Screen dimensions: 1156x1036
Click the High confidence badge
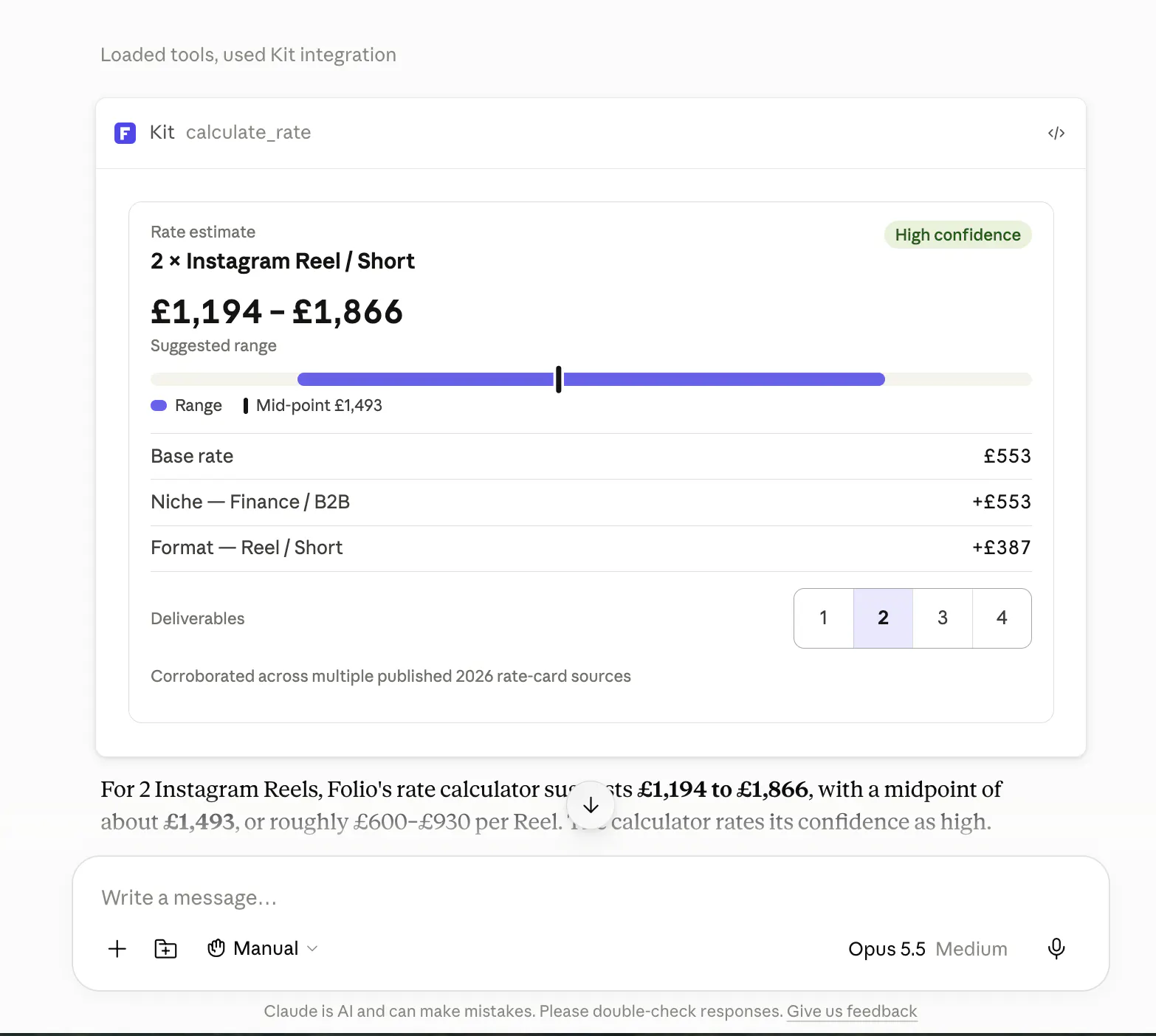click(957, 235)
